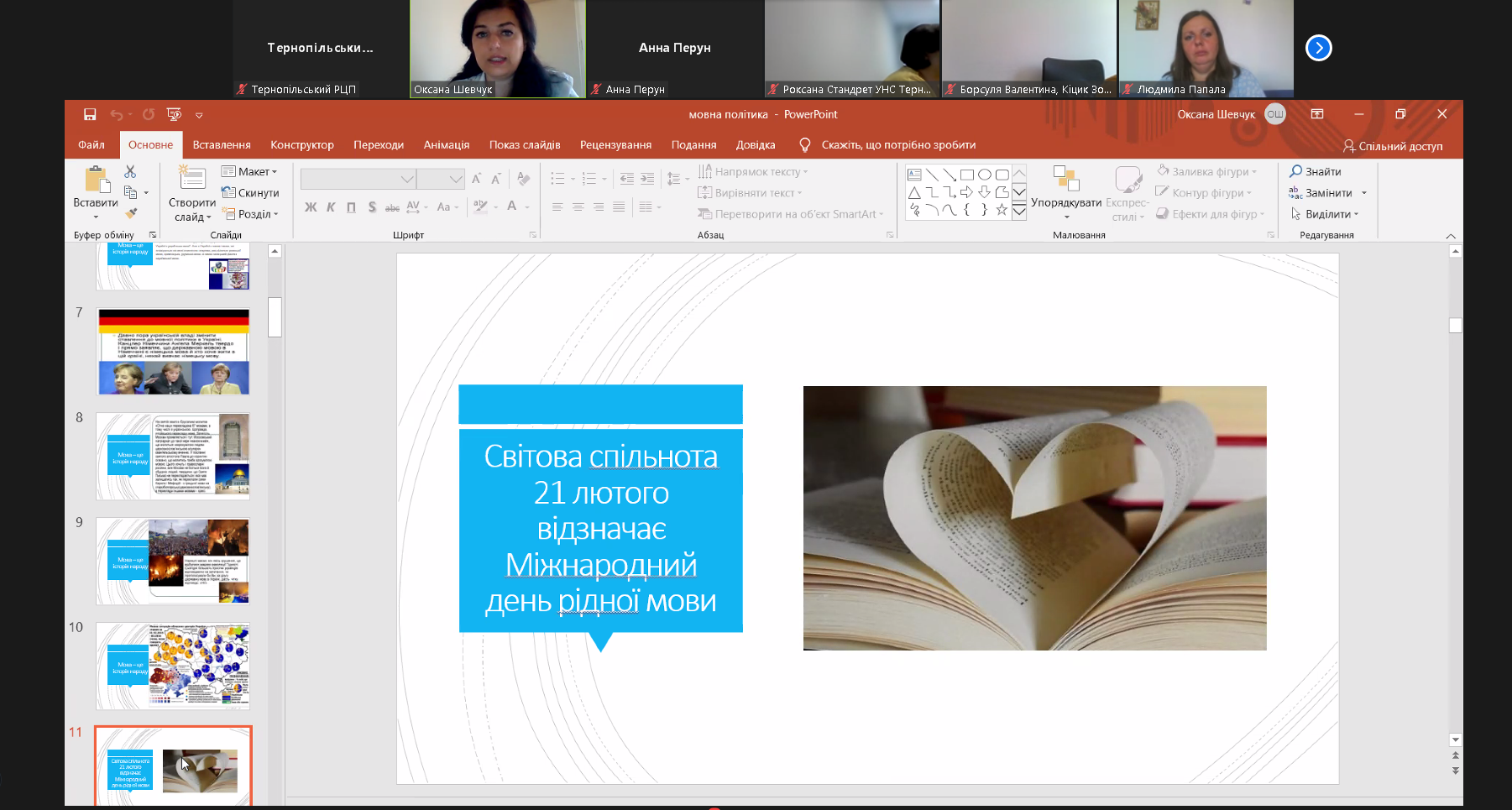Decrease list indent level icon

tap(626, 179)
